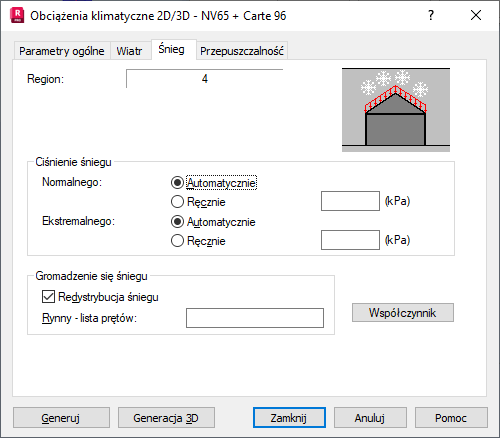Screen dimensions: 500x438
Task: Close the climate loads dialog
Action: [x=476, y=15]
